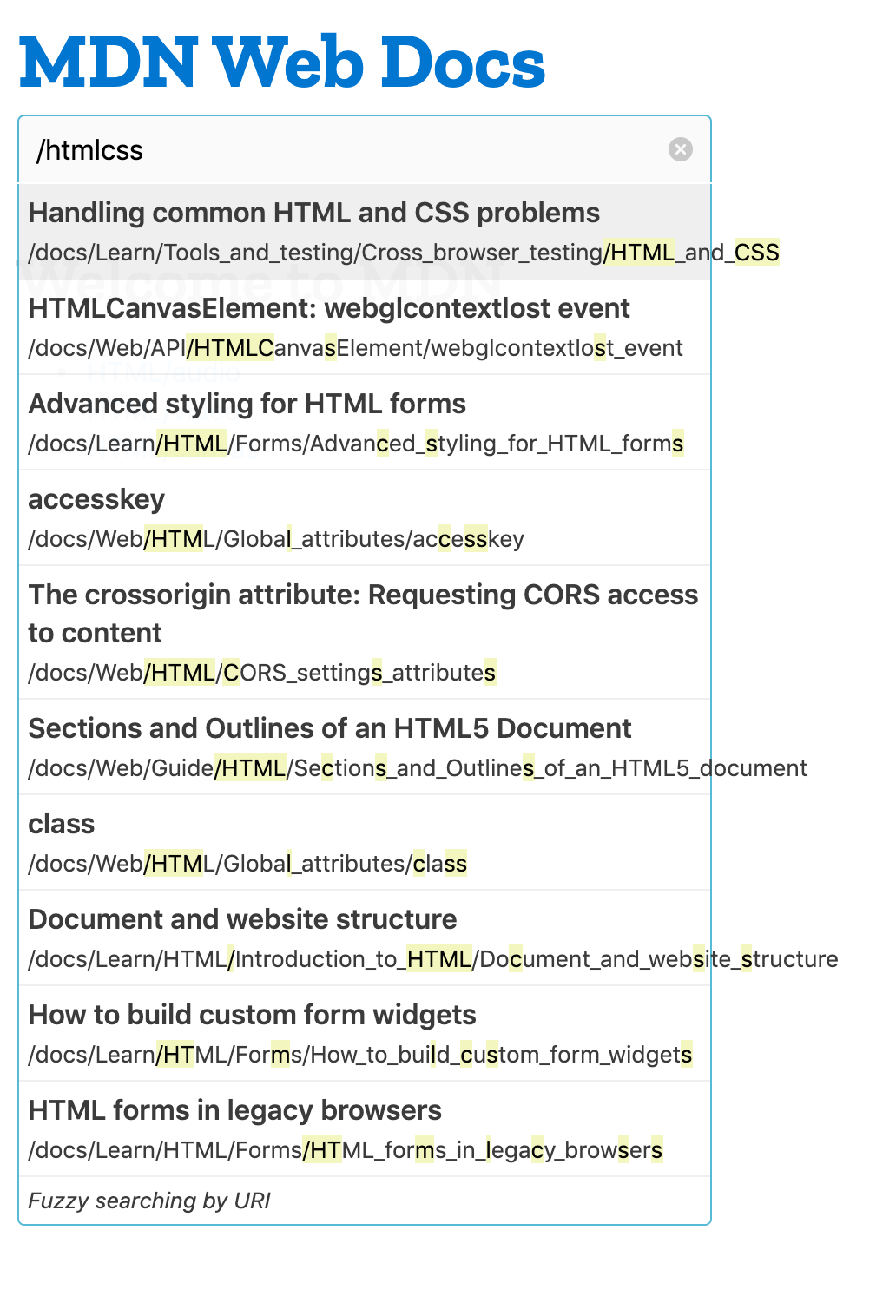
Task: Click inside the search input showing /htmlcss
Action: (260, 149)
